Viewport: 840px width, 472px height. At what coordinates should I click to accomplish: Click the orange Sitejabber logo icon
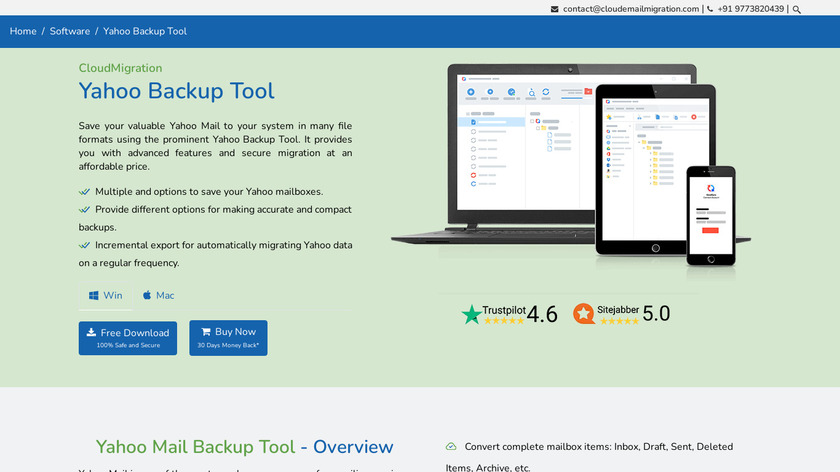[584, 314]
